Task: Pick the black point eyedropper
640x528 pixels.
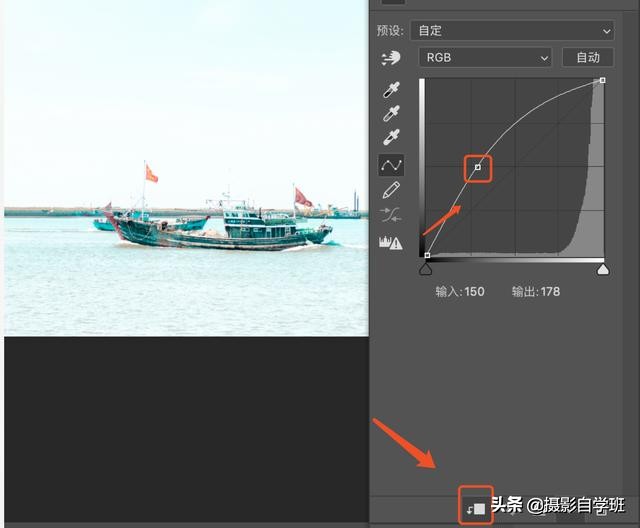Action: click(x=391, y=90)
